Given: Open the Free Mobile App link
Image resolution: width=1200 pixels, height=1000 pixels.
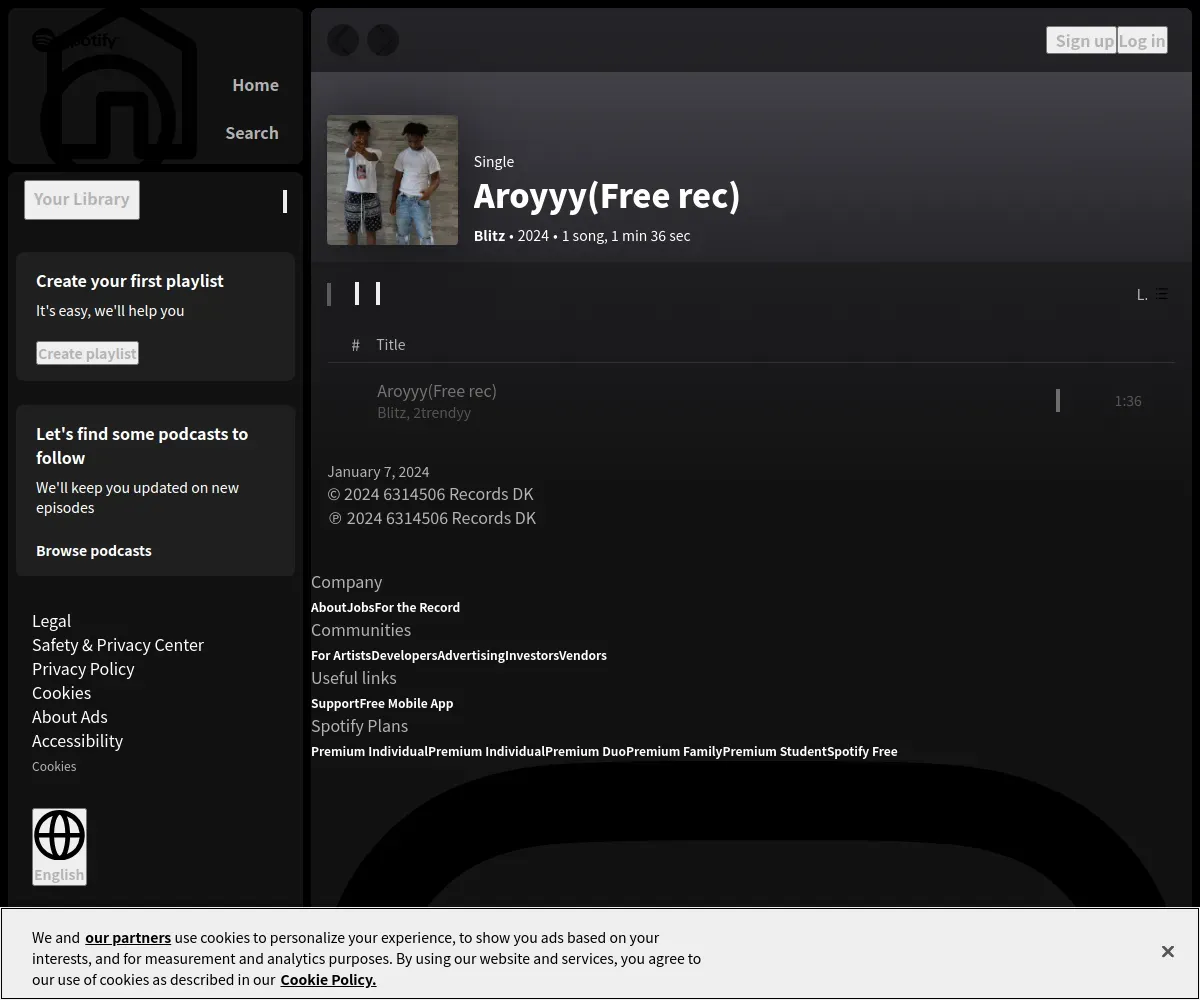Looking at the screenshot, I should (x=406, y=703).
